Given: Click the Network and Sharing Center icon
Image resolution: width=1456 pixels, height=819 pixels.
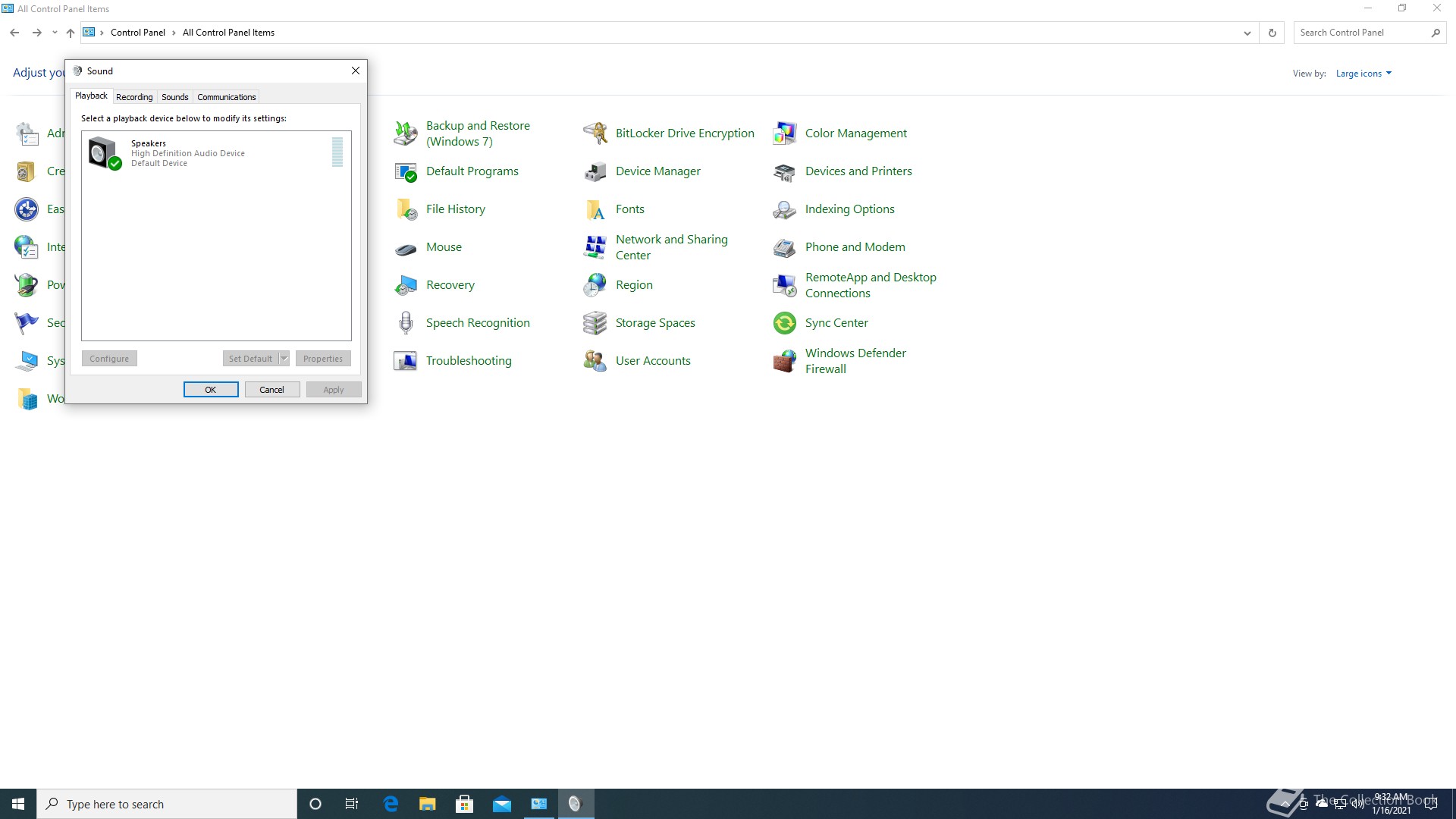Looking at the screenshot, I should pyautogui.click(x=595, y=247).
